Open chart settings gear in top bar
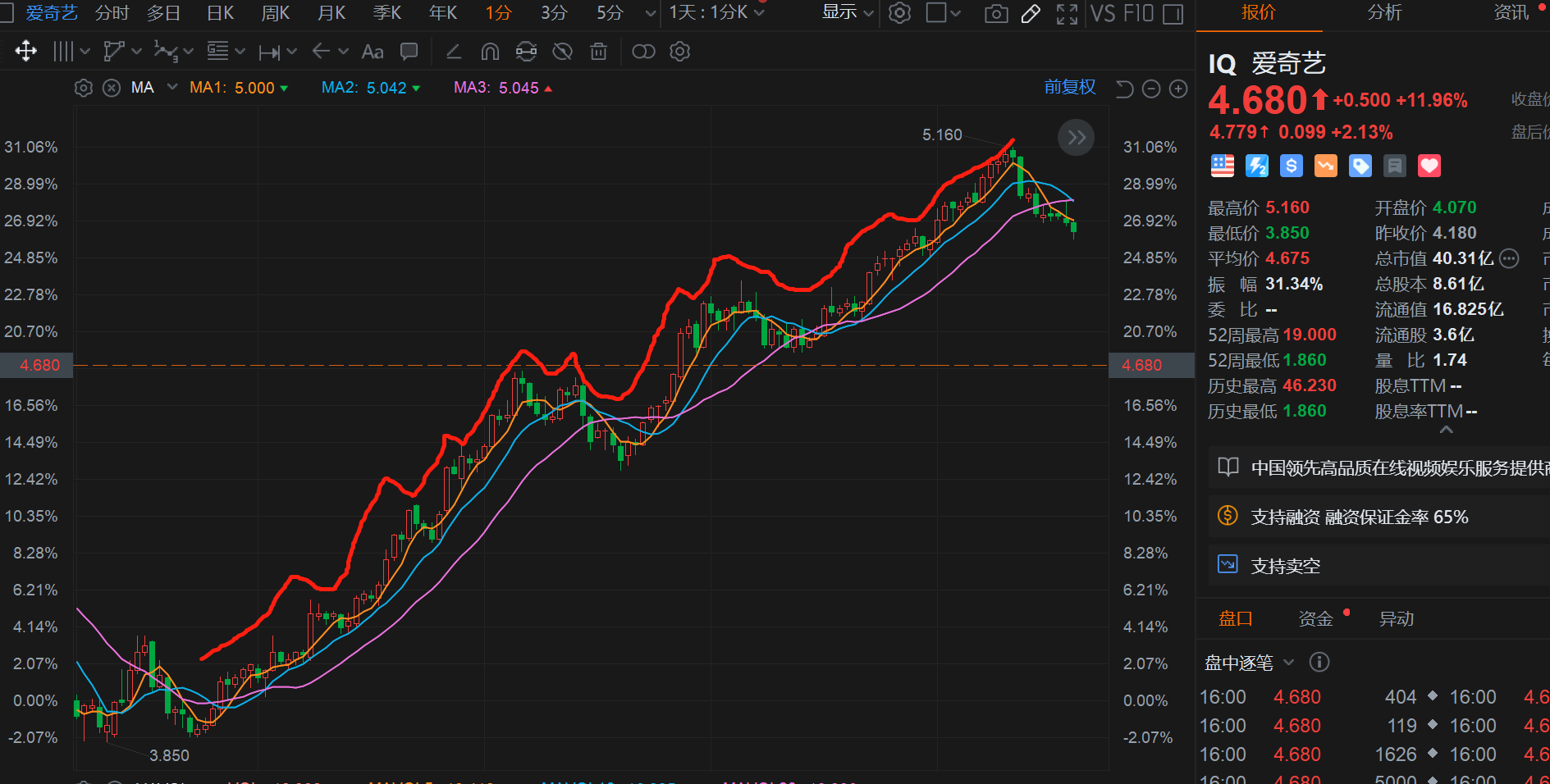 pyautogui.click(x=900, y=13)
